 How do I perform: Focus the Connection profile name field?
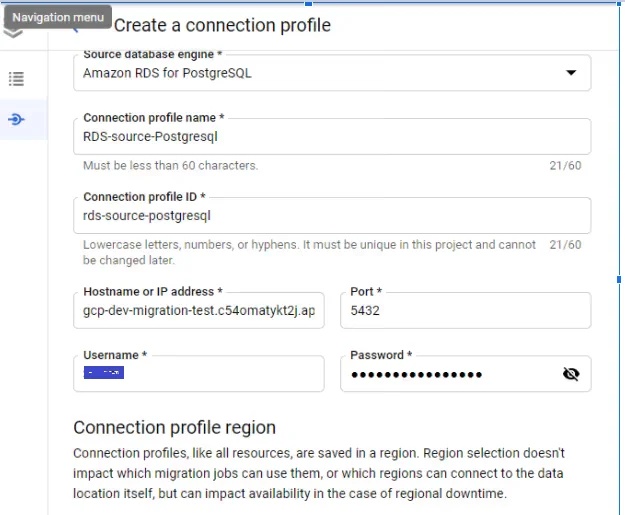(330, 137)
